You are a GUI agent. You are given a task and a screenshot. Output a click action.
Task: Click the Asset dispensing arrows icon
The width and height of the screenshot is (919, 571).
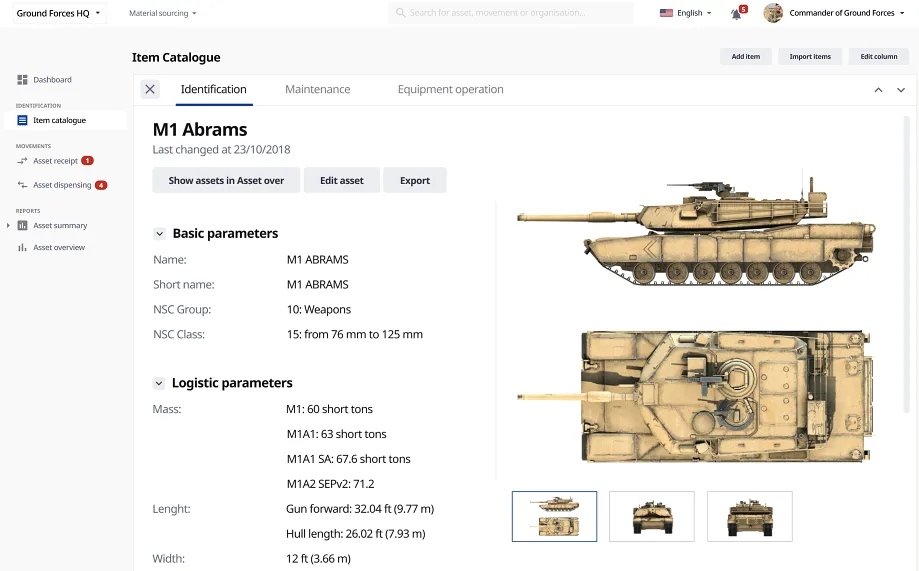(x=22, y=185)
